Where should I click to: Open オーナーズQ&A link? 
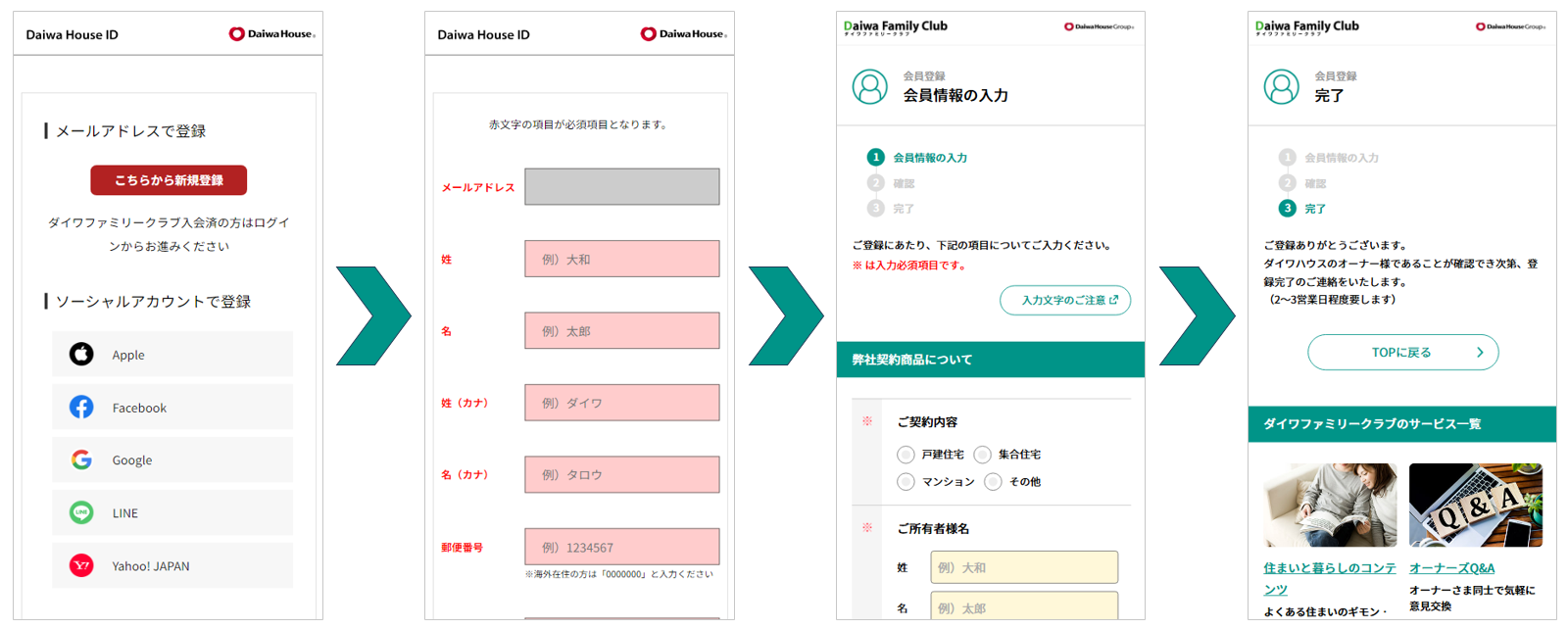pyautogui.click(x=1451, y=568)
